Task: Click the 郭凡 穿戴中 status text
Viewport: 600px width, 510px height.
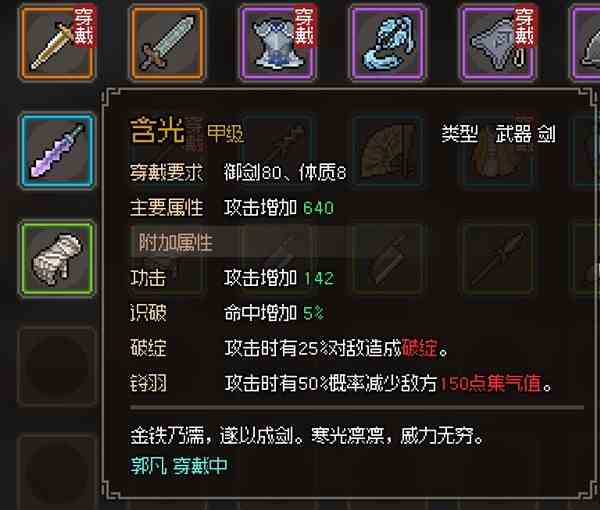Action: 179,466
